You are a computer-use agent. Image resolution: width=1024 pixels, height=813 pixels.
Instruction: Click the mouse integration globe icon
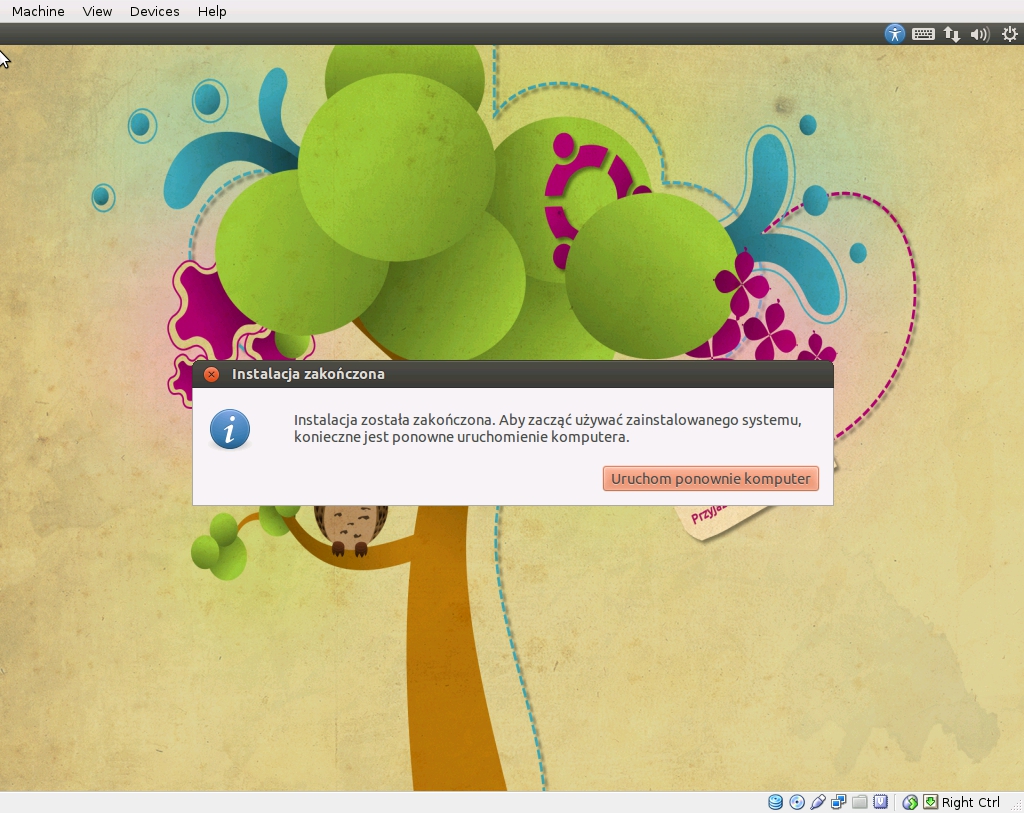tap(910, 802)
